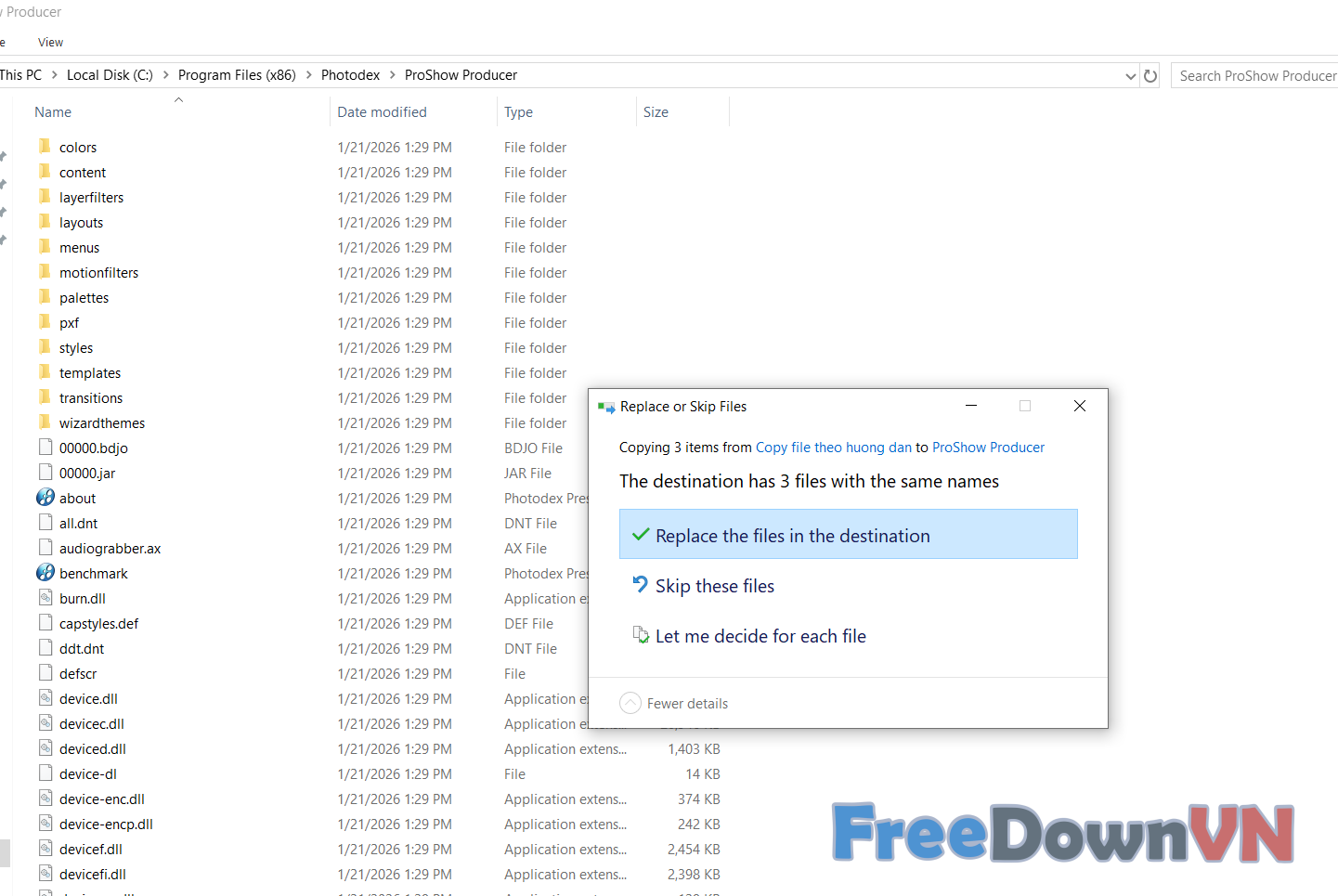Screen dimensions: 1338x896
Task: Click the wizardthemes folder icon
Action: (45, 422)
